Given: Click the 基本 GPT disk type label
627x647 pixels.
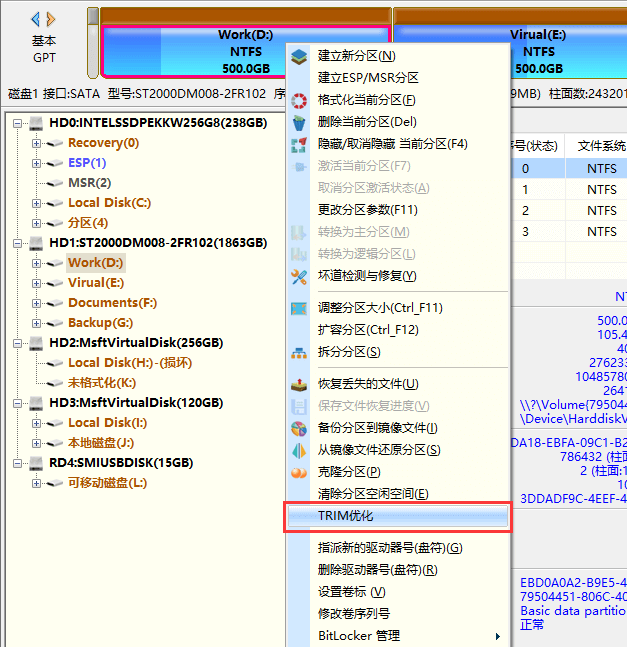Looking at the screenshot, I should tap(44, 49).
